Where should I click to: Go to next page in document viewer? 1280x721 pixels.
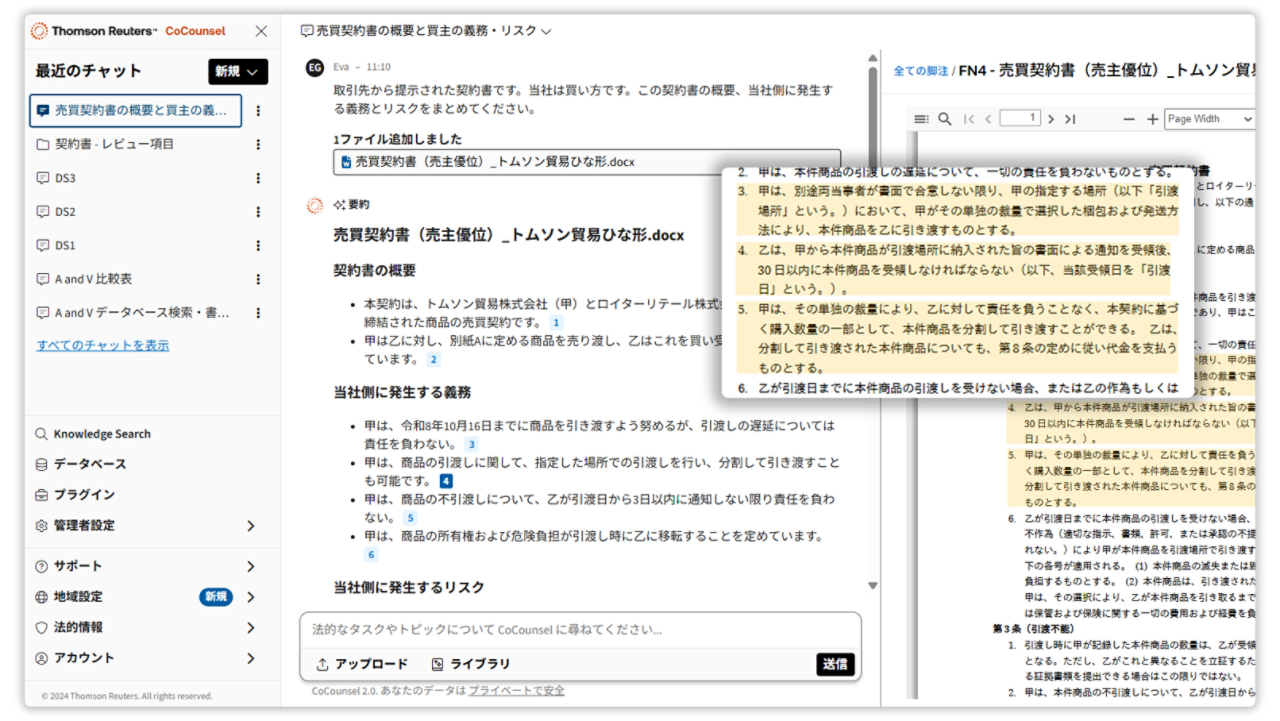pos(1051,119)
